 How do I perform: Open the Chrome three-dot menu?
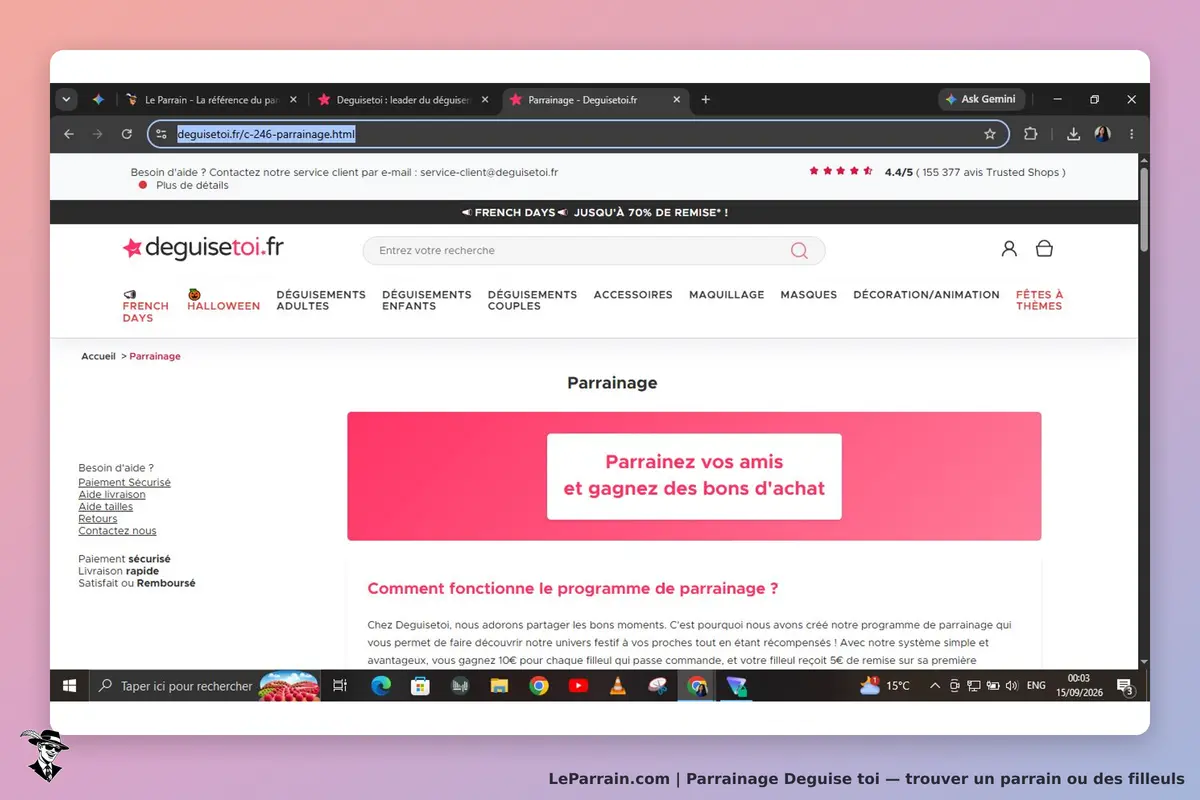click(1132, 134)
